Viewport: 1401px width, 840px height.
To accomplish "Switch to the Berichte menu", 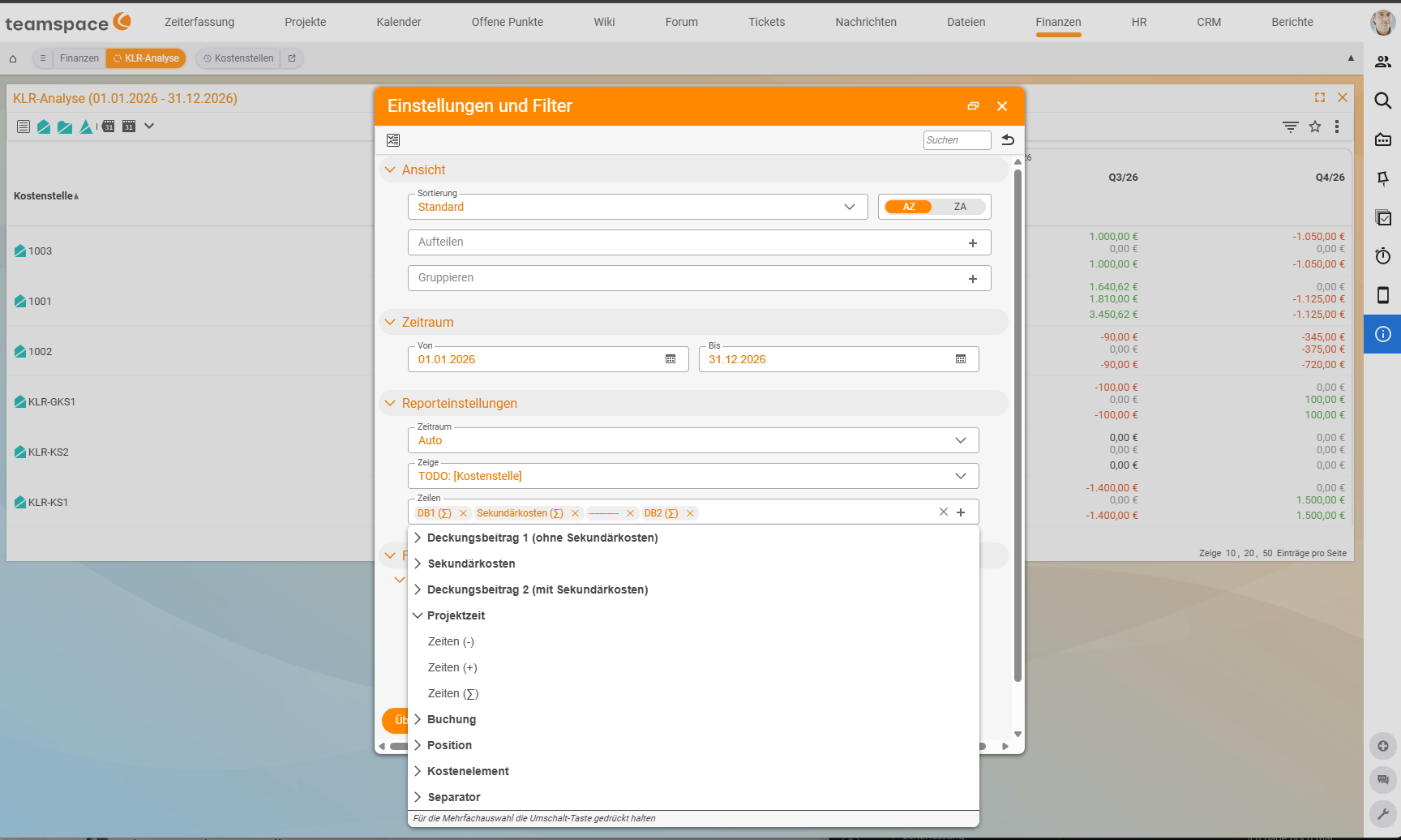I will pos(1292,22).
